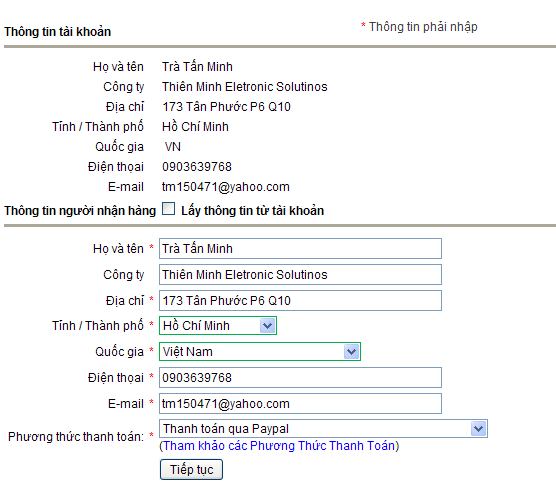Click the 'Thông tin người nhận hàng' heading
This screenshot has height=485, width=556.
(80, 211)
